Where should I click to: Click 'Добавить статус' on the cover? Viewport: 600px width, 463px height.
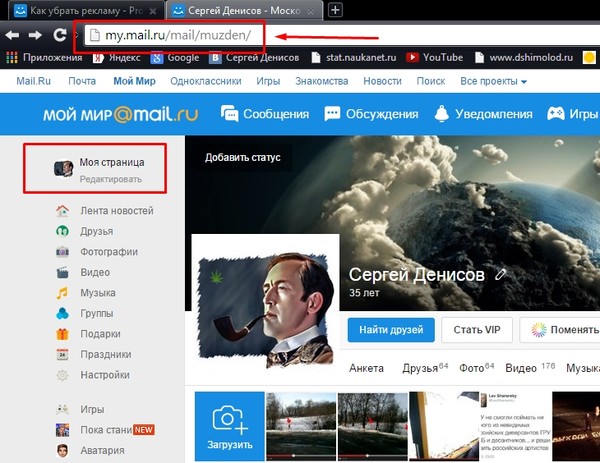click(243, 158)
